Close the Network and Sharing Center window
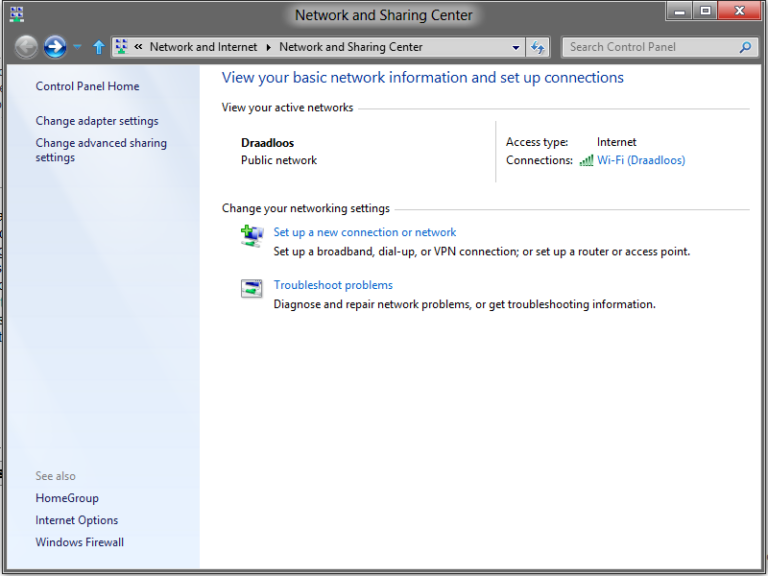 pyautogui.click(x=740, y=11)
